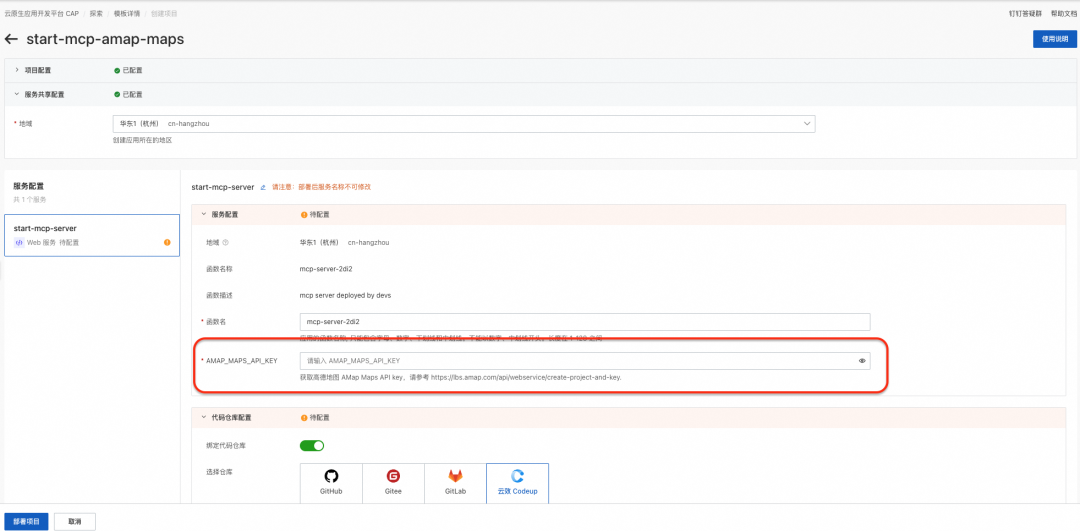1080x531 pixels.
Task: Show the AMAP_MAPS_API_KEY value with eye icon
Action: [862, 361]
